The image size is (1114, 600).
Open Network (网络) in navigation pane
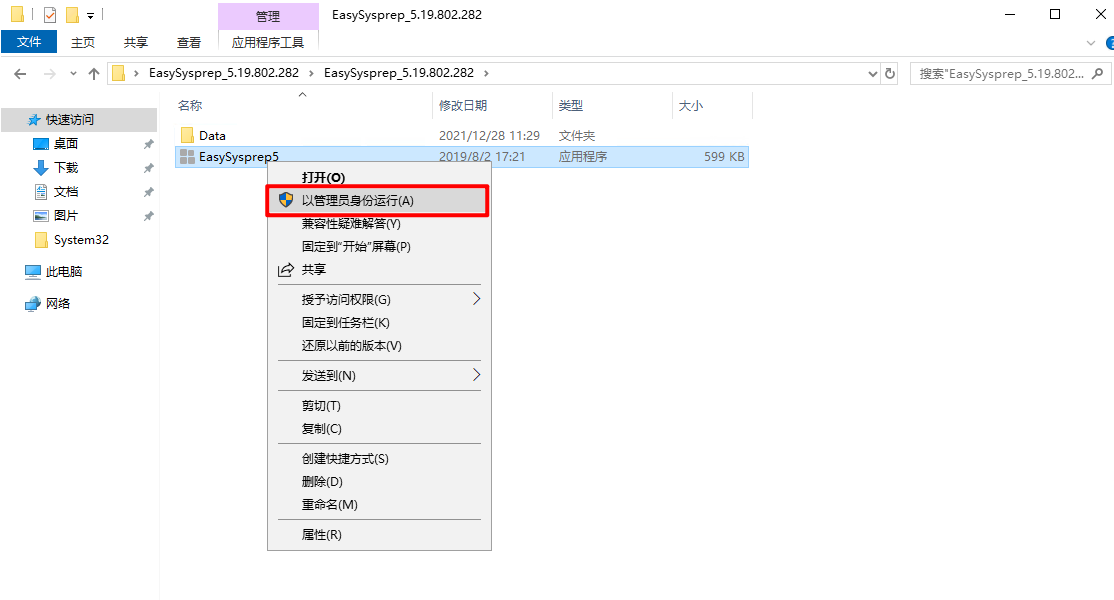[x=58, y=304]
